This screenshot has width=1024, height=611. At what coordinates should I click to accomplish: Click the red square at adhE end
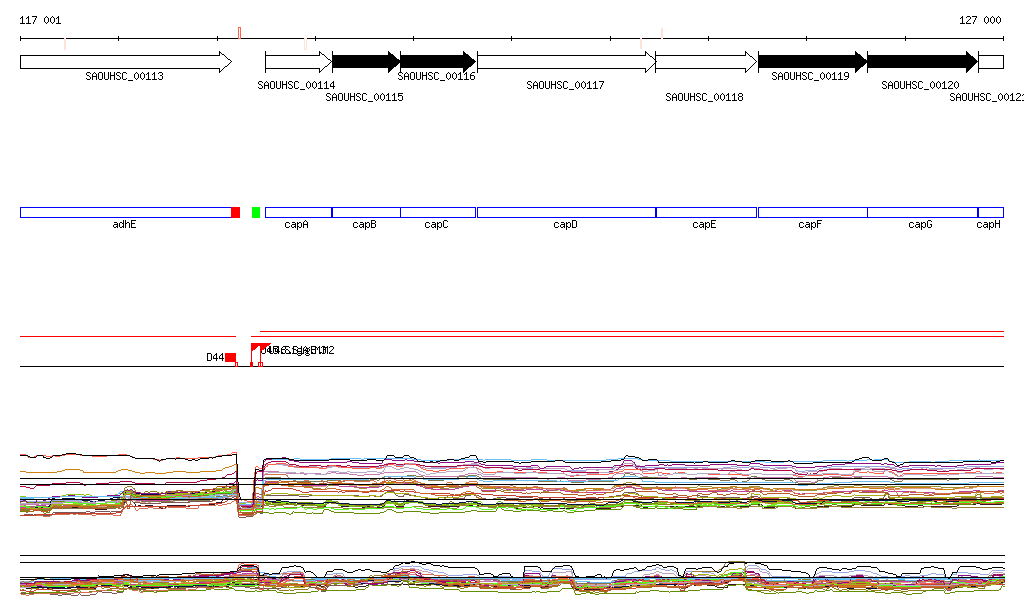click(236, 212)
